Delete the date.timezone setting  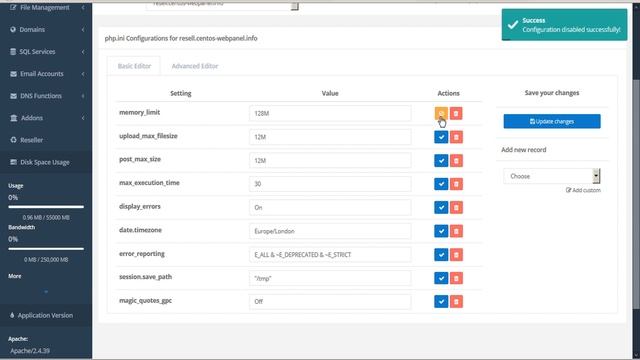(456, 231)
